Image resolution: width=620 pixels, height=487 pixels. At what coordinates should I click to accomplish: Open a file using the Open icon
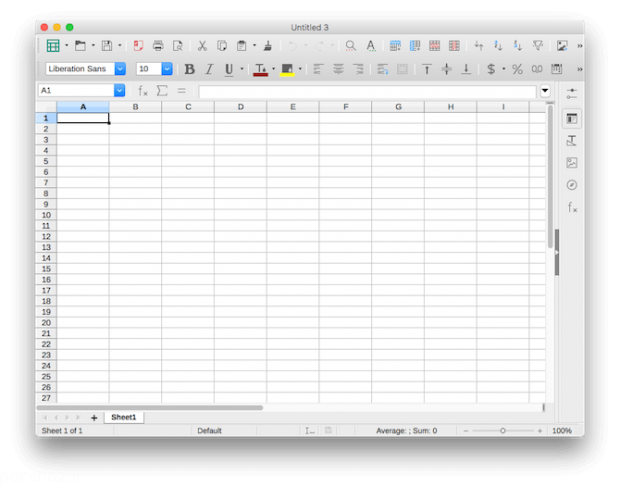80,46
